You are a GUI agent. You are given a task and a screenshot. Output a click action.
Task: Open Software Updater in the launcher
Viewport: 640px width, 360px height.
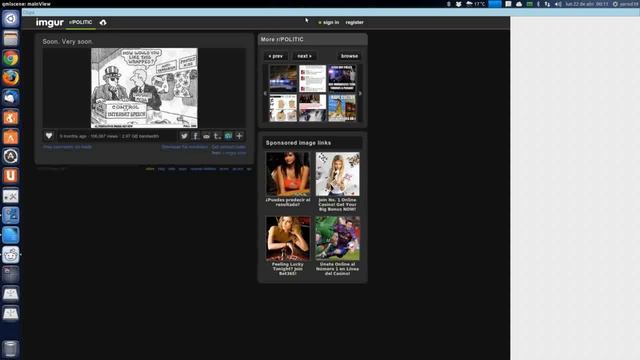(x=11, y=156)
